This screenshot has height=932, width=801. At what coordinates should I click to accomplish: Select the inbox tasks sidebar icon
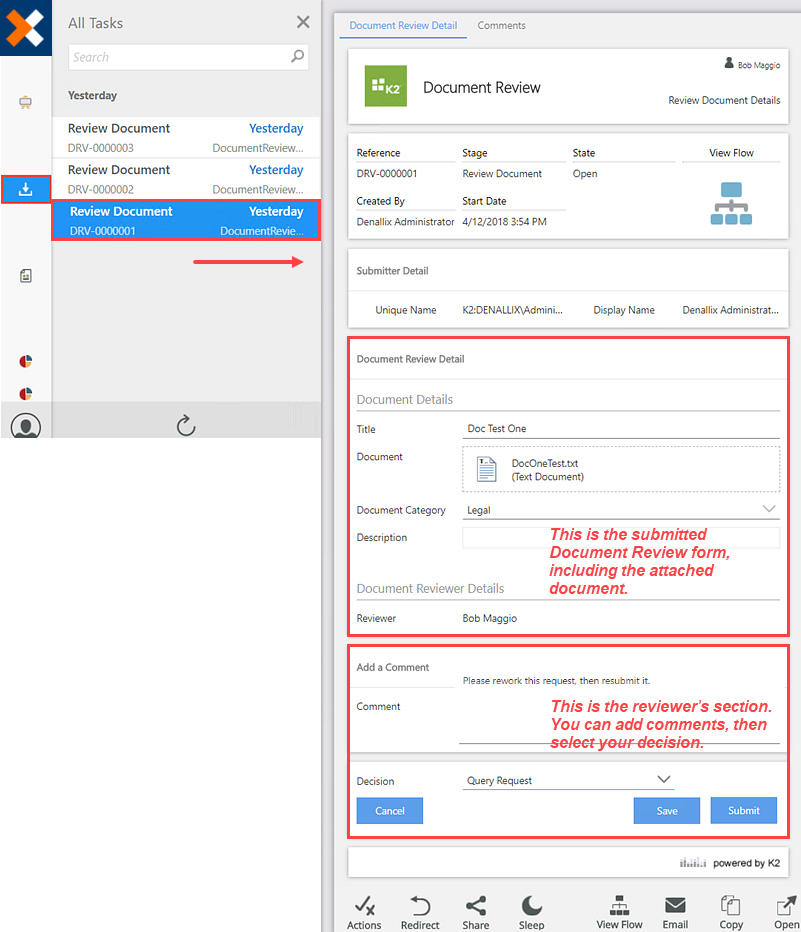click(26, 190)
